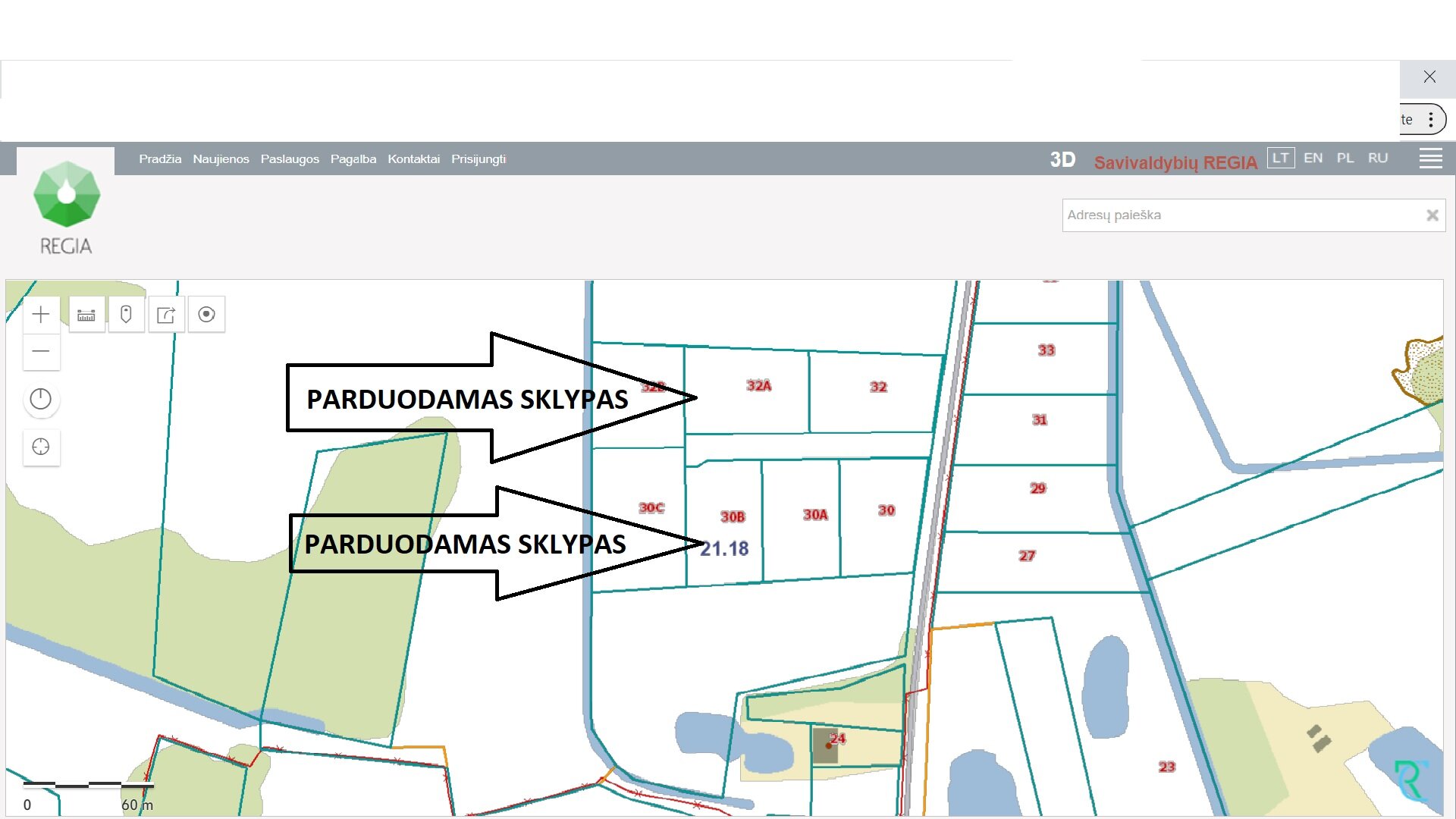Switch language to PL

(x=1345, y=158)
